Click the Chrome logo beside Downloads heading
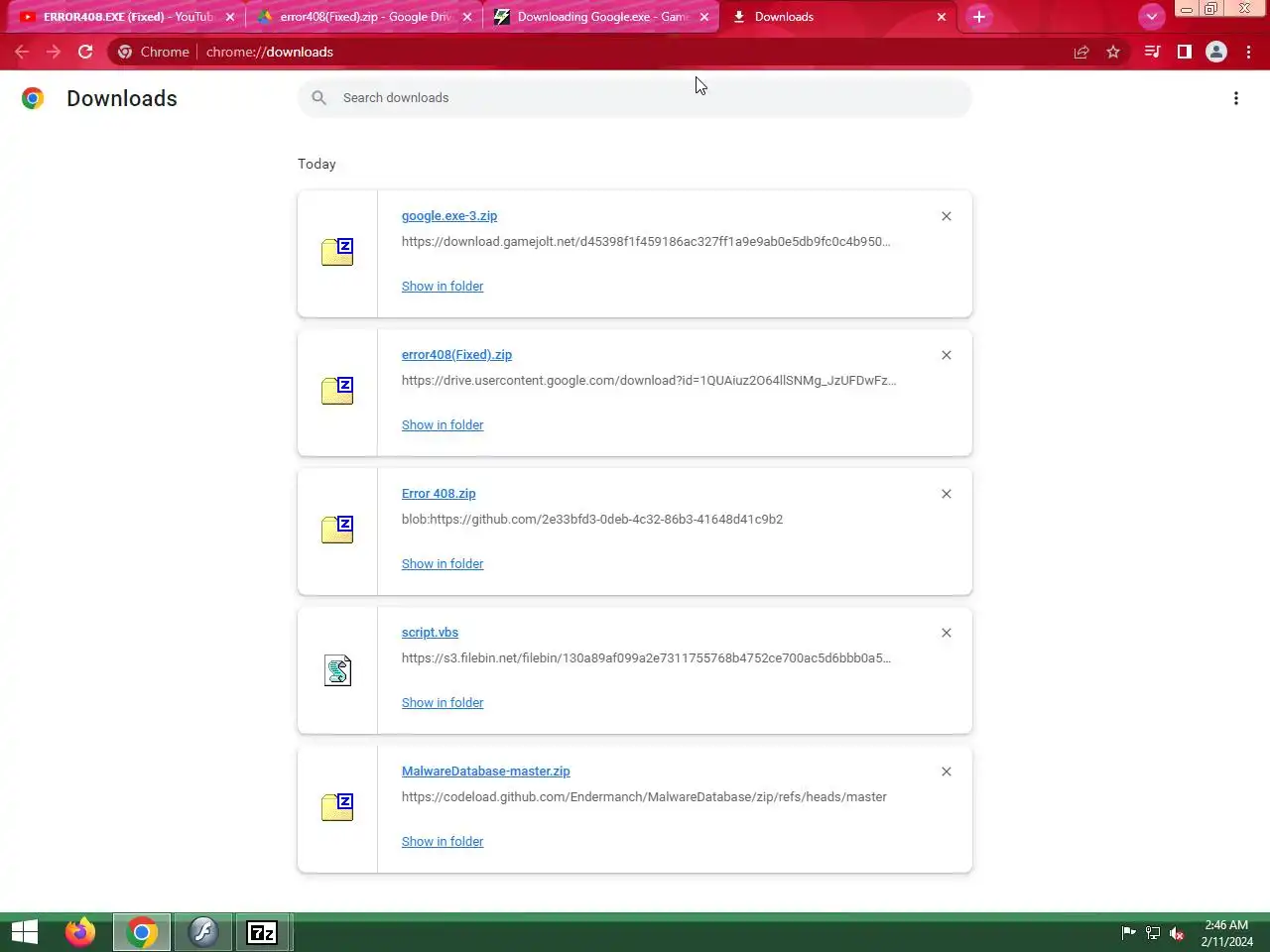Screen dimensions: 1270x952 click(x=33, y=98)
